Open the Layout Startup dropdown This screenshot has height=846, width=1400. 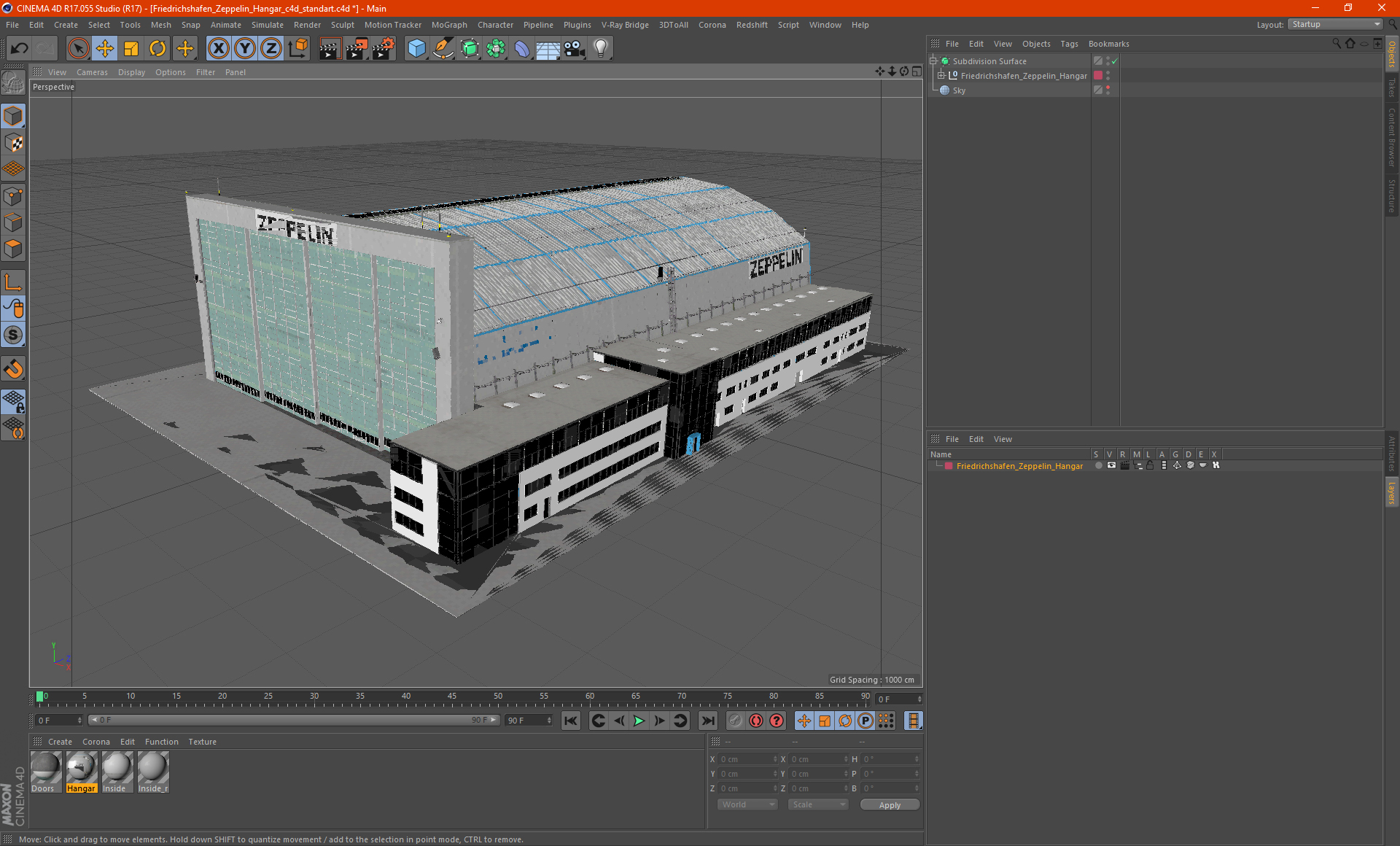tap(1336, 24)
